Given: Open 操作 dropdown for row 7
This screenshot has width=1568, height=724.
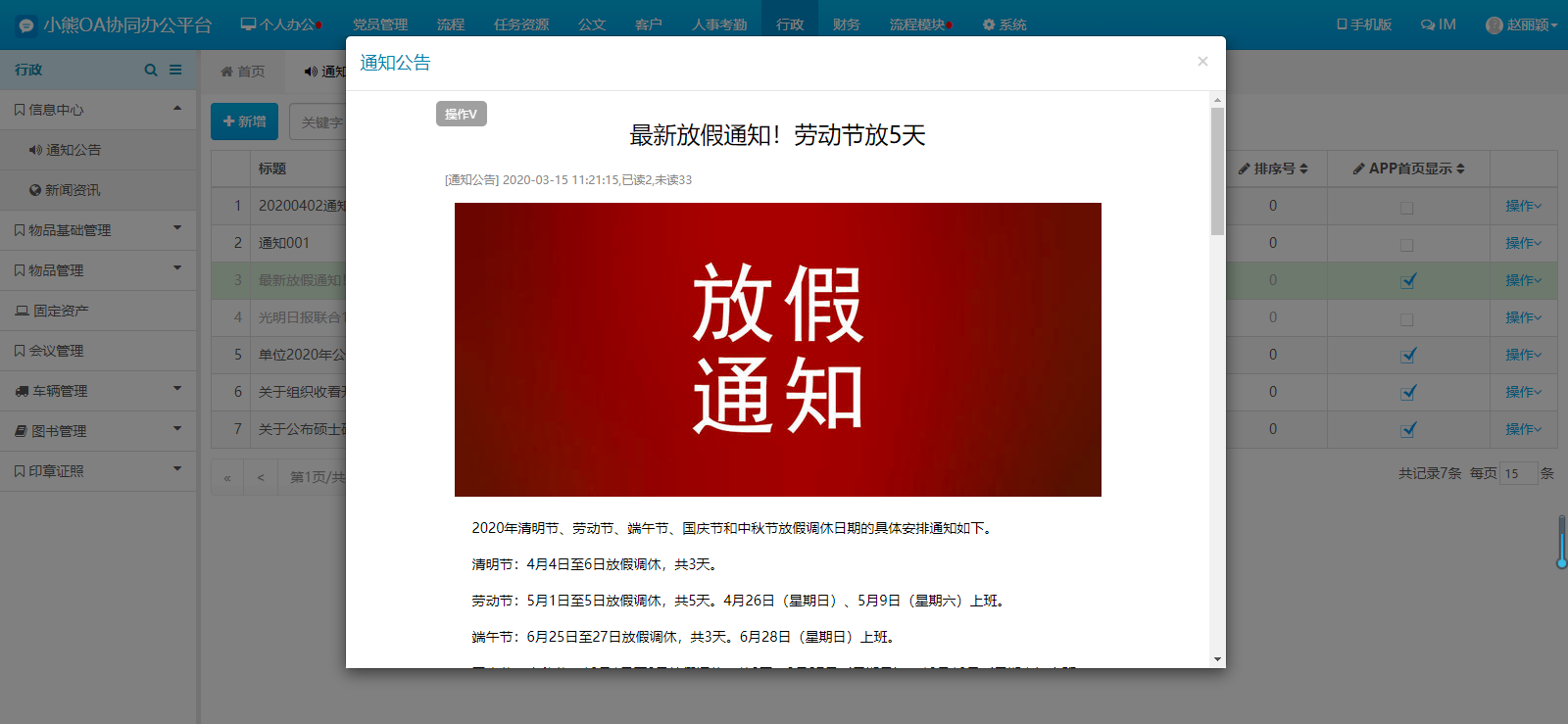Looking at the screenshot, I should (x=1524, y=429).
